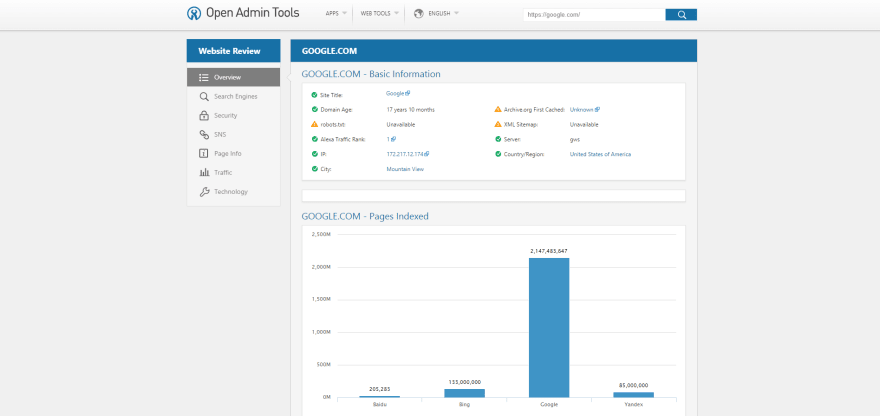Click the Search Engines magnifier icon in sidebar

point(204,97)
